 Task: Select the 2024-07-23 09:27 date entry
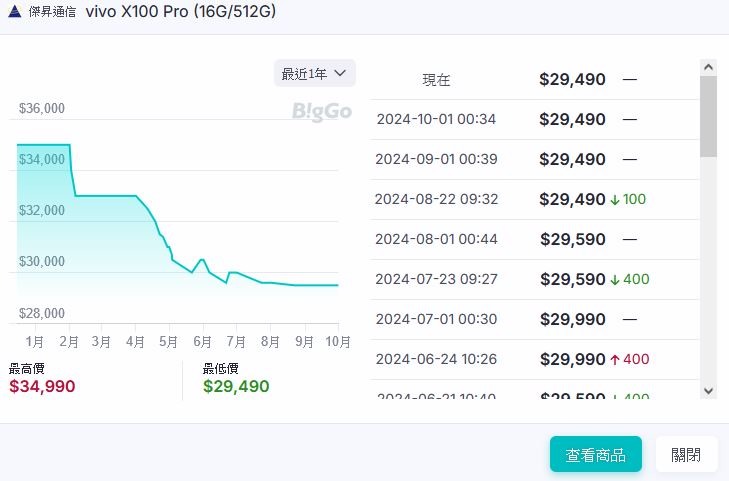tap(436, 279)
